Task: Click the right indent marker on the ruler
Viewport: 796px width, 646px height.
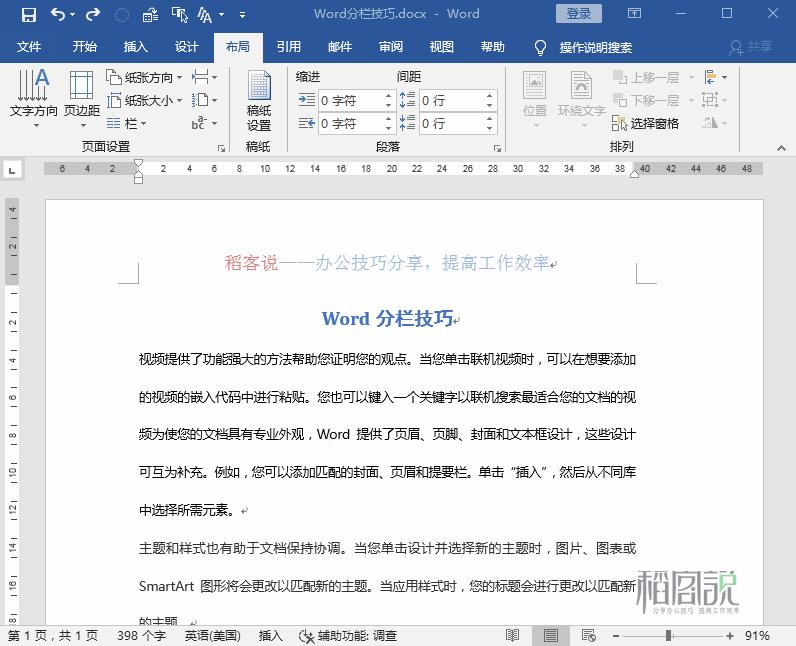Action: [634, 174]
